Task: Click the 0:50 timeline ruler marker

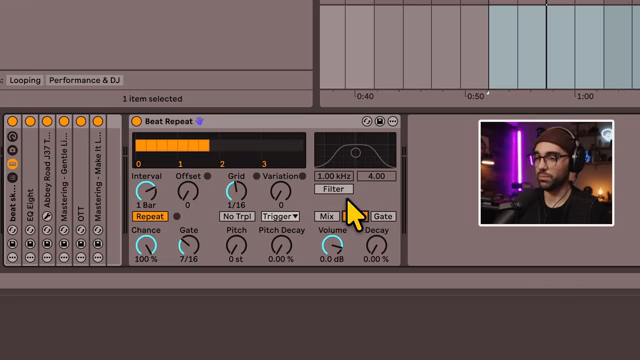Action: (x=476, y=96)
